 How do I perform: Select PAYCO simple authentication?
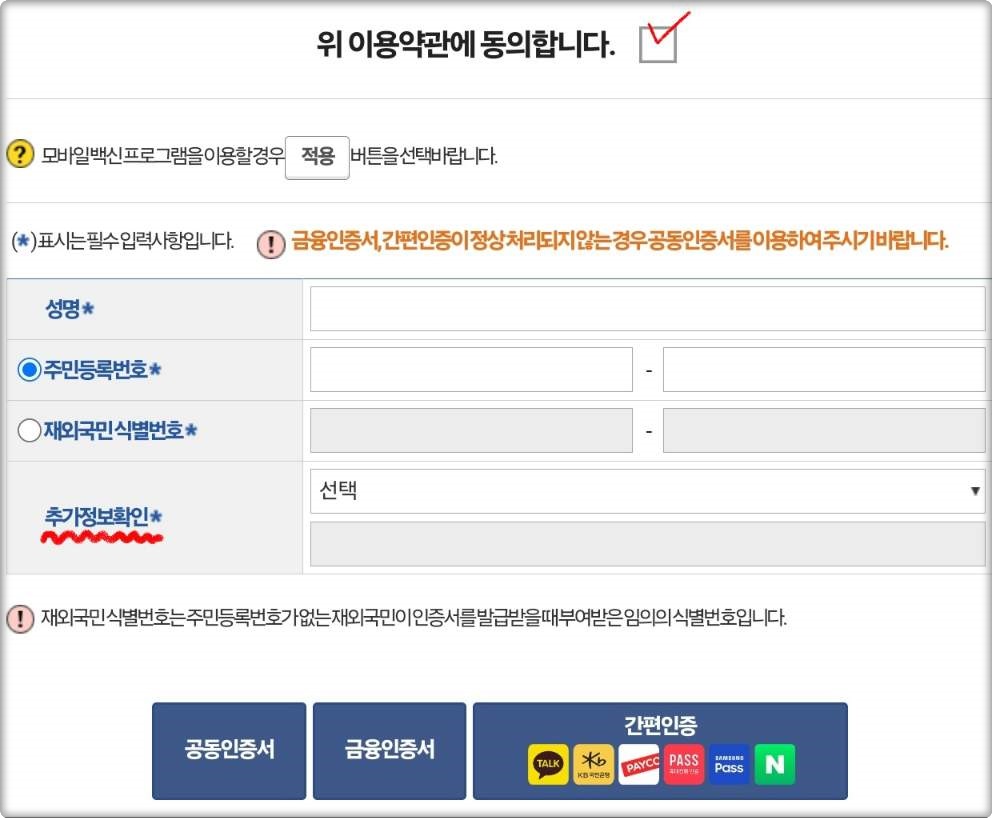point(640,763)
